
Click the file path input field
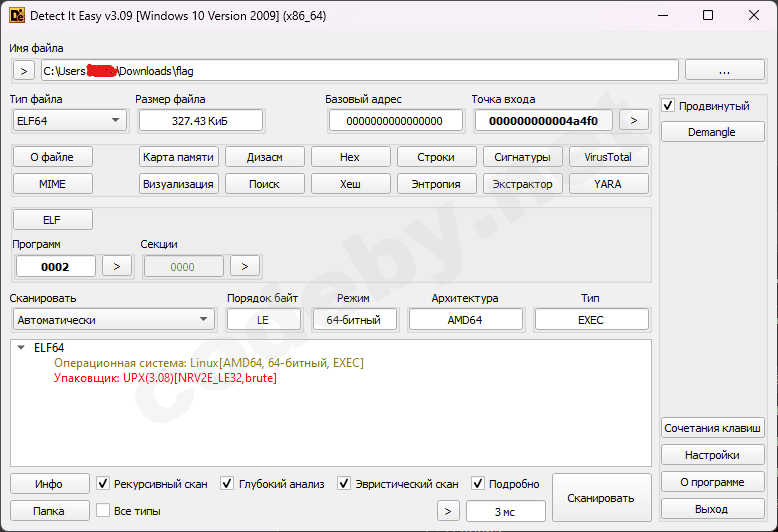[x=360, y=70]
